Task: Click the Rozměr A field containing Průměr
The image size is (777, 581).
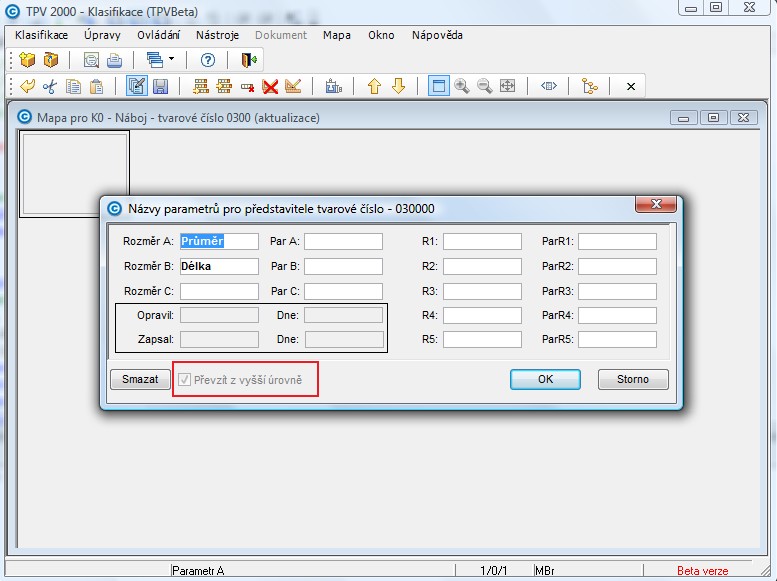Action: click(x=219, y=241)
